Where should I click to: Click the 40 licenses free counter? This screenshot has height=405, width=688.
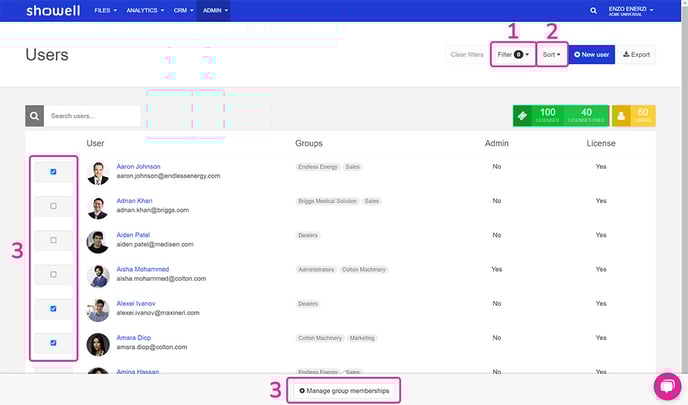586,116
